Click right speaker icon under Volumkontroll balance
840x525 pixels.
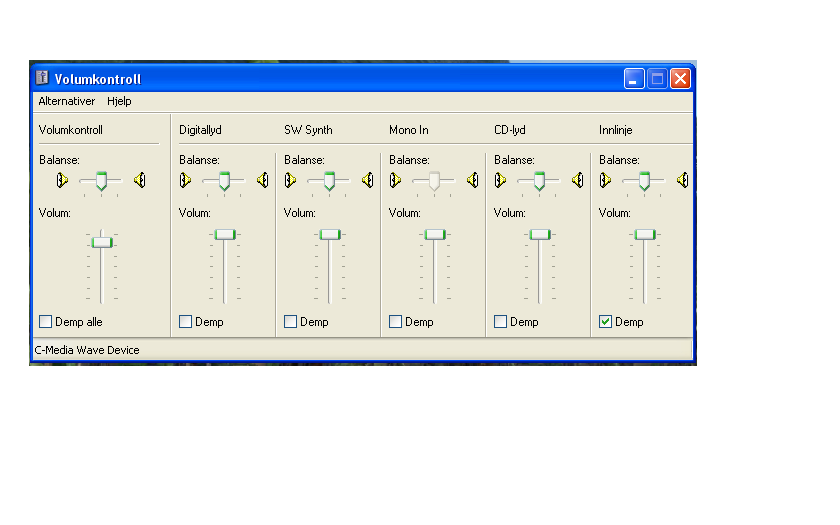coord(140,180)
